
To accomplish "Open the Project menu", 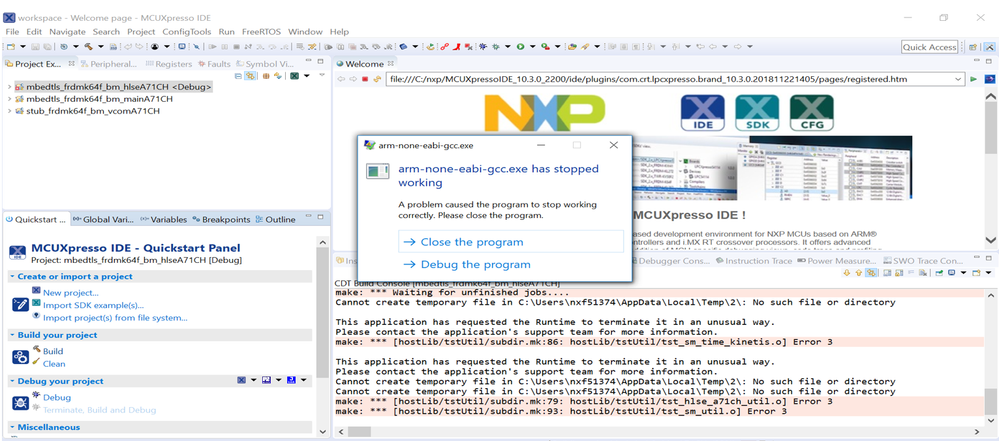I will (x=141, y=31).
